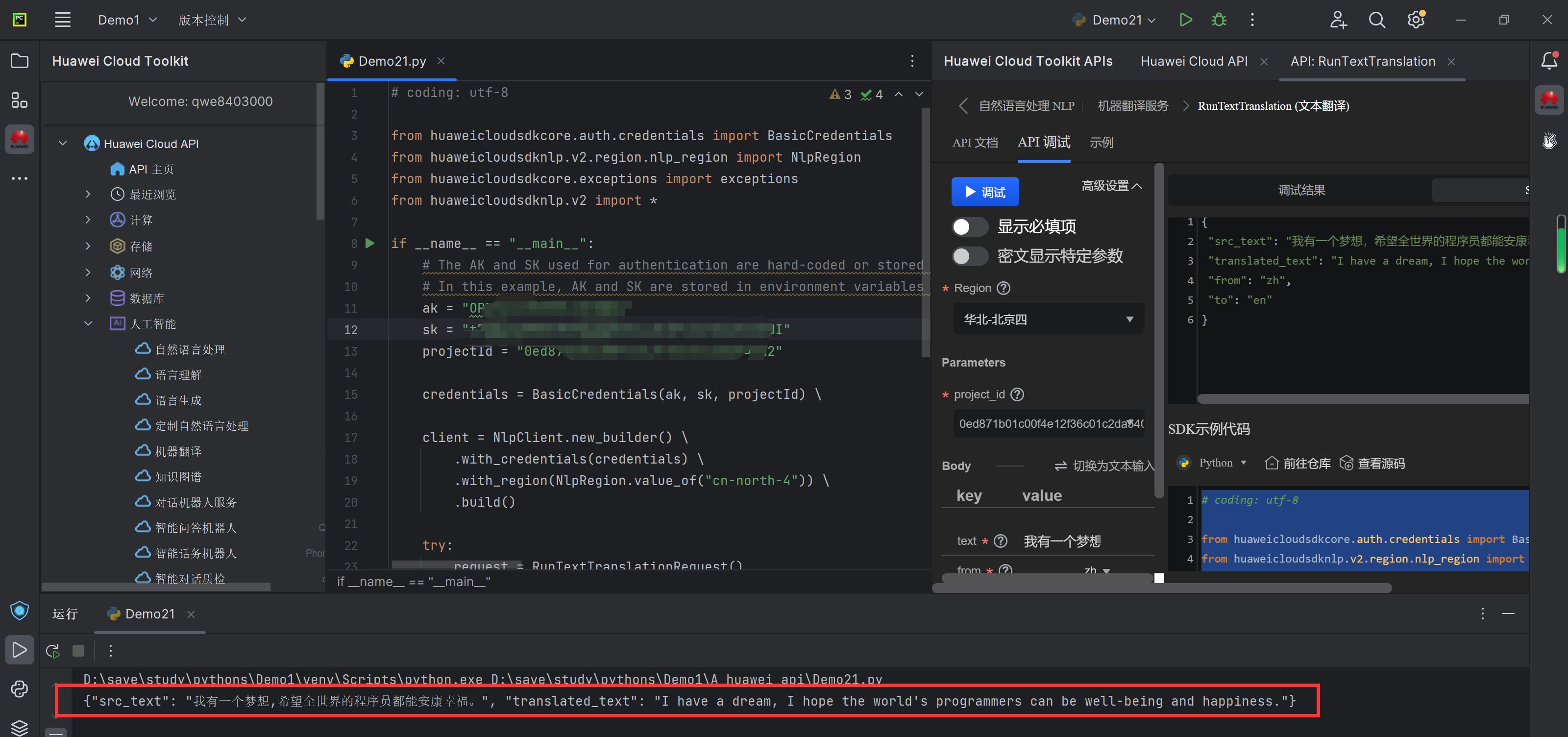The image size is (1568, 737).
Task: Close the Demo21.py editor tab
Action: click(441, 61)
